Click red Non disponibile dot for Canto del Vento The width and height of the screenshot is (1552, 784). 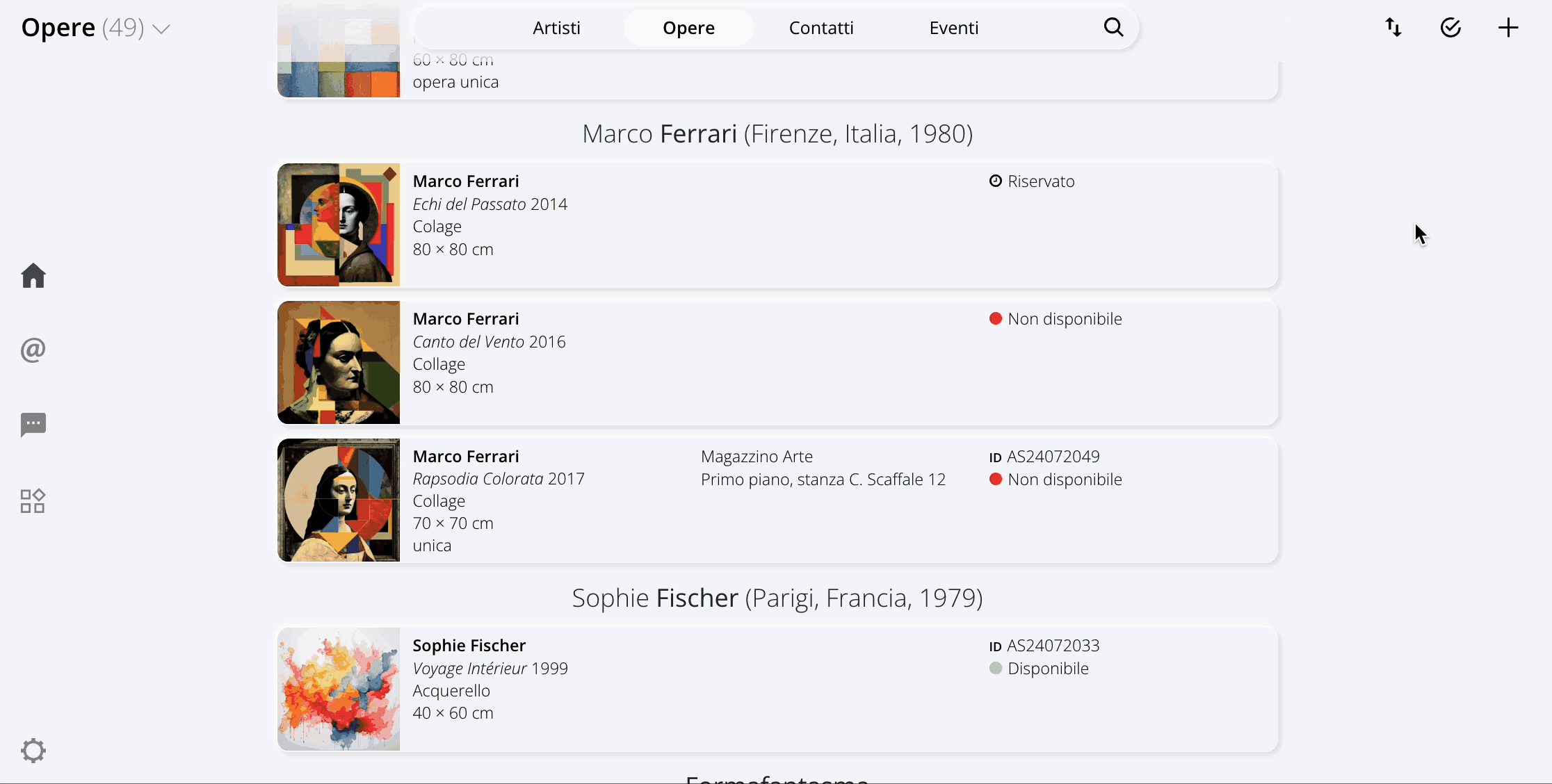(x=996, y=319)
